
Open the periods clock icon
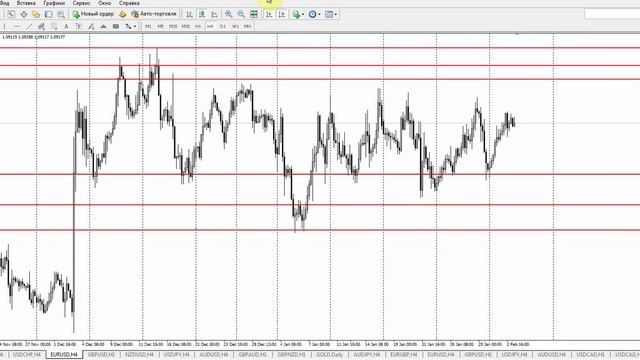312,14
